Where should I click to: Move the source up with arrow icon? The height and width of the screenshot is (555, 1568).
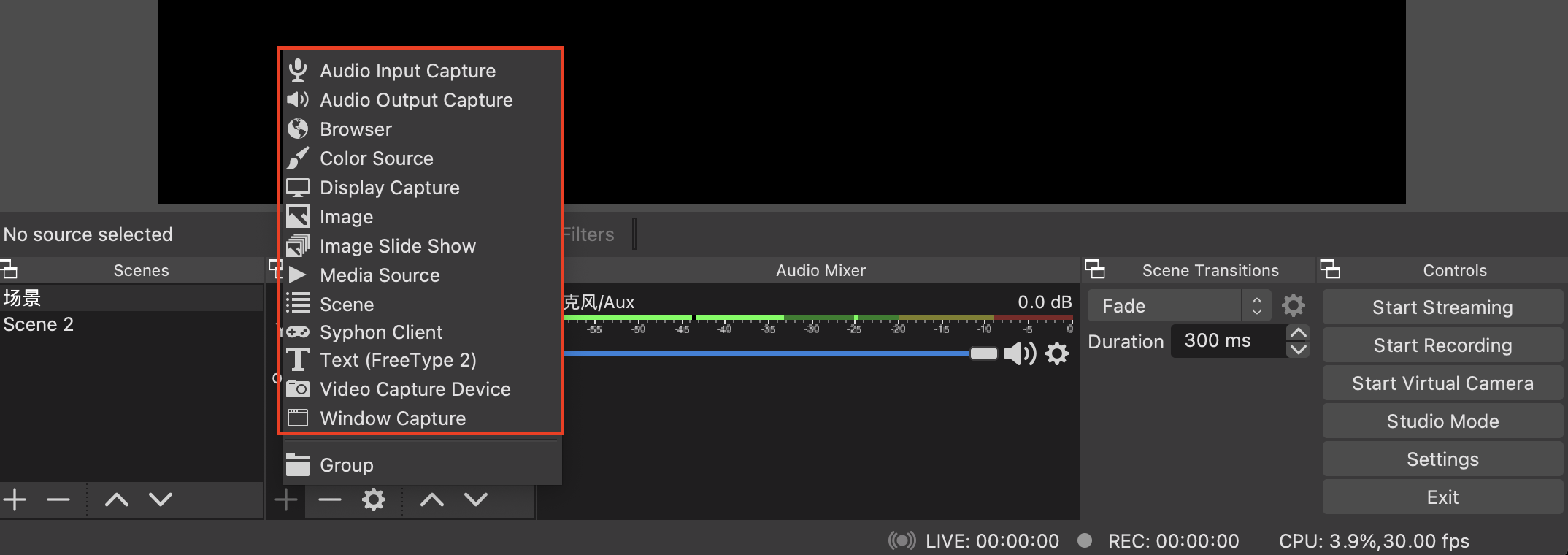(432, 500)
